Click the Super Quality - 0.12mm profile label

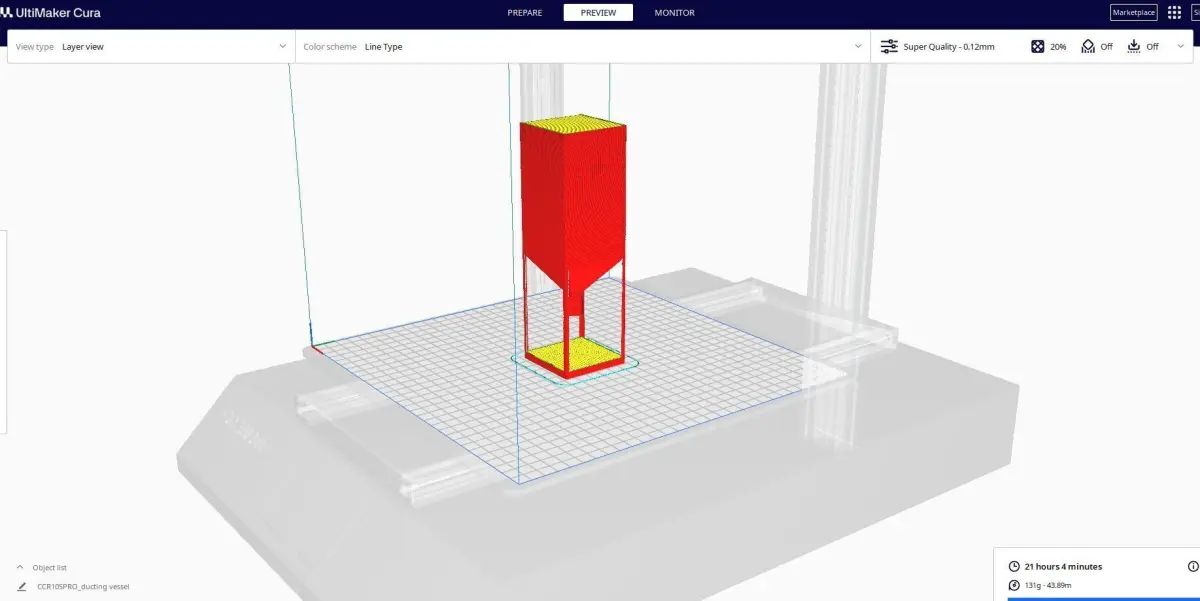click(949, 47)
